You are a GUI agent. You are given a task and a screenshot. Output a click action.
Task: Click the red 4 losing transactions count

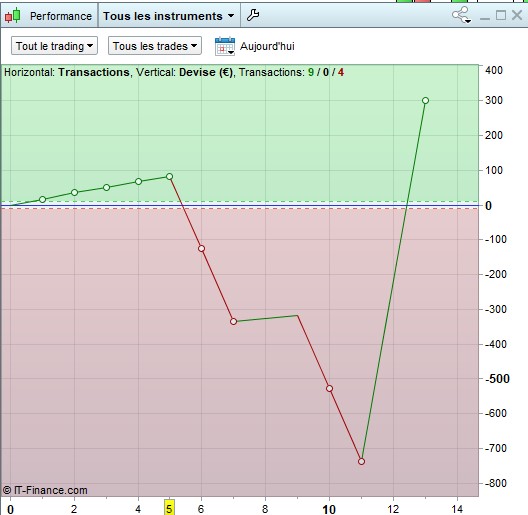[341, 72]
